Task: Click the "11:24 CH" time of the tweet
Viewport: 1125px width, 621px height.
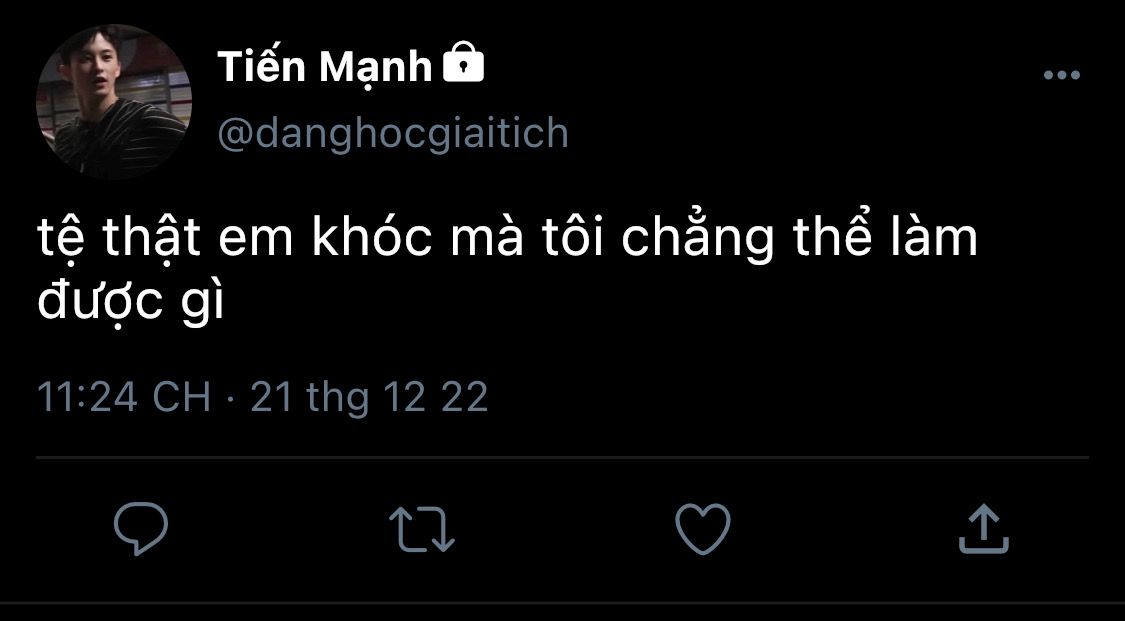Action: 124,397
